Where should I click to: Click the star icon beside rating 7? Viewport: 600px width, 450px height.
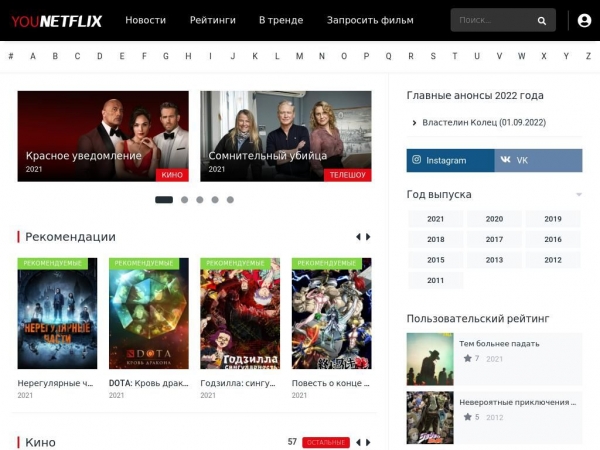467,359
